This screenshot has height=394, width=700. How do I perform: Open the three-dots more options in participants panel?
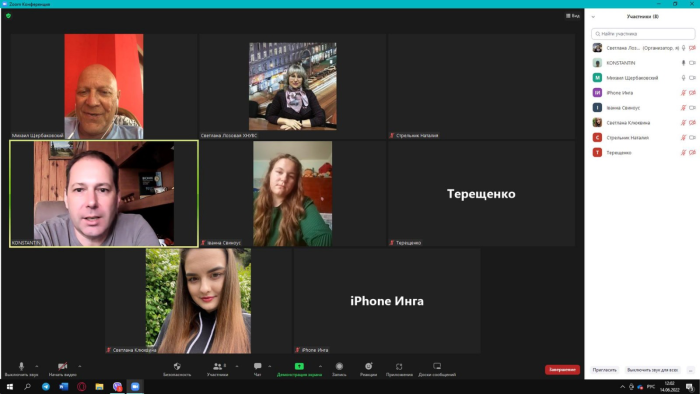point(691,370)
